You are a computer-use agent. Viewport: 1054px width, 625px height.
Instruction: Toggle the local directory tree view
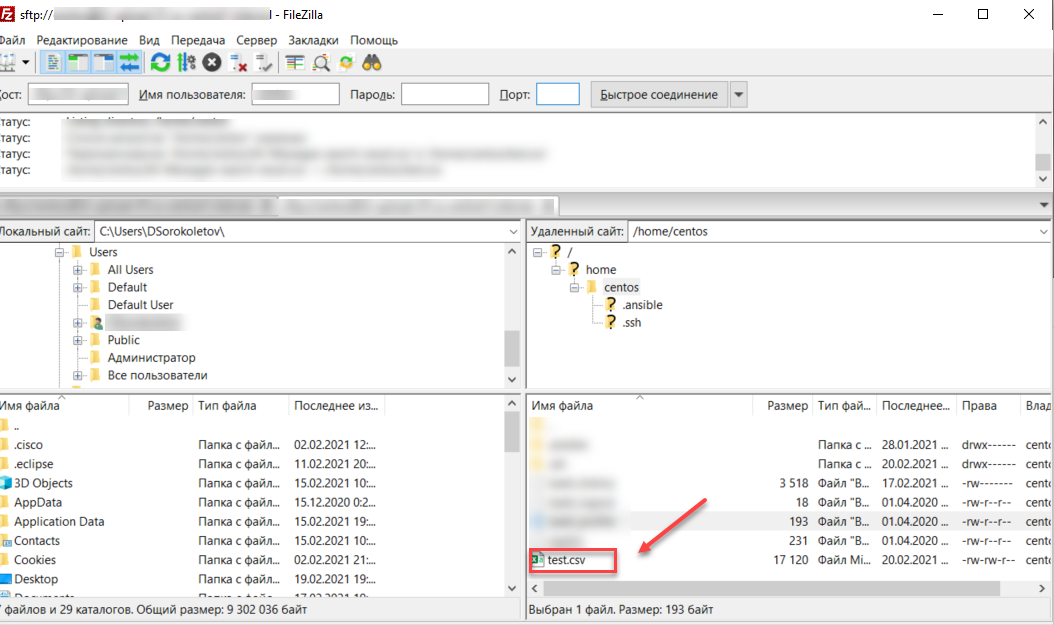pyautogui.click(x=78, y=63)
